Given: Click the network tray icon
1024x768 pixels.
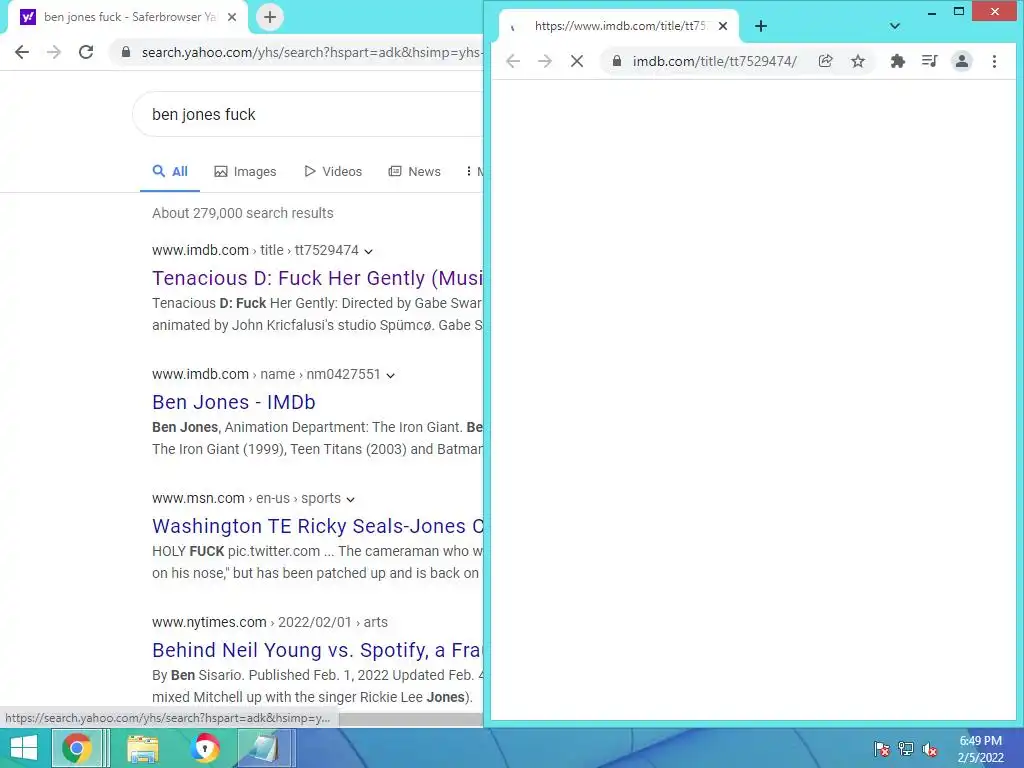Looking at the screenshot, I should click(x=906, y=749).
